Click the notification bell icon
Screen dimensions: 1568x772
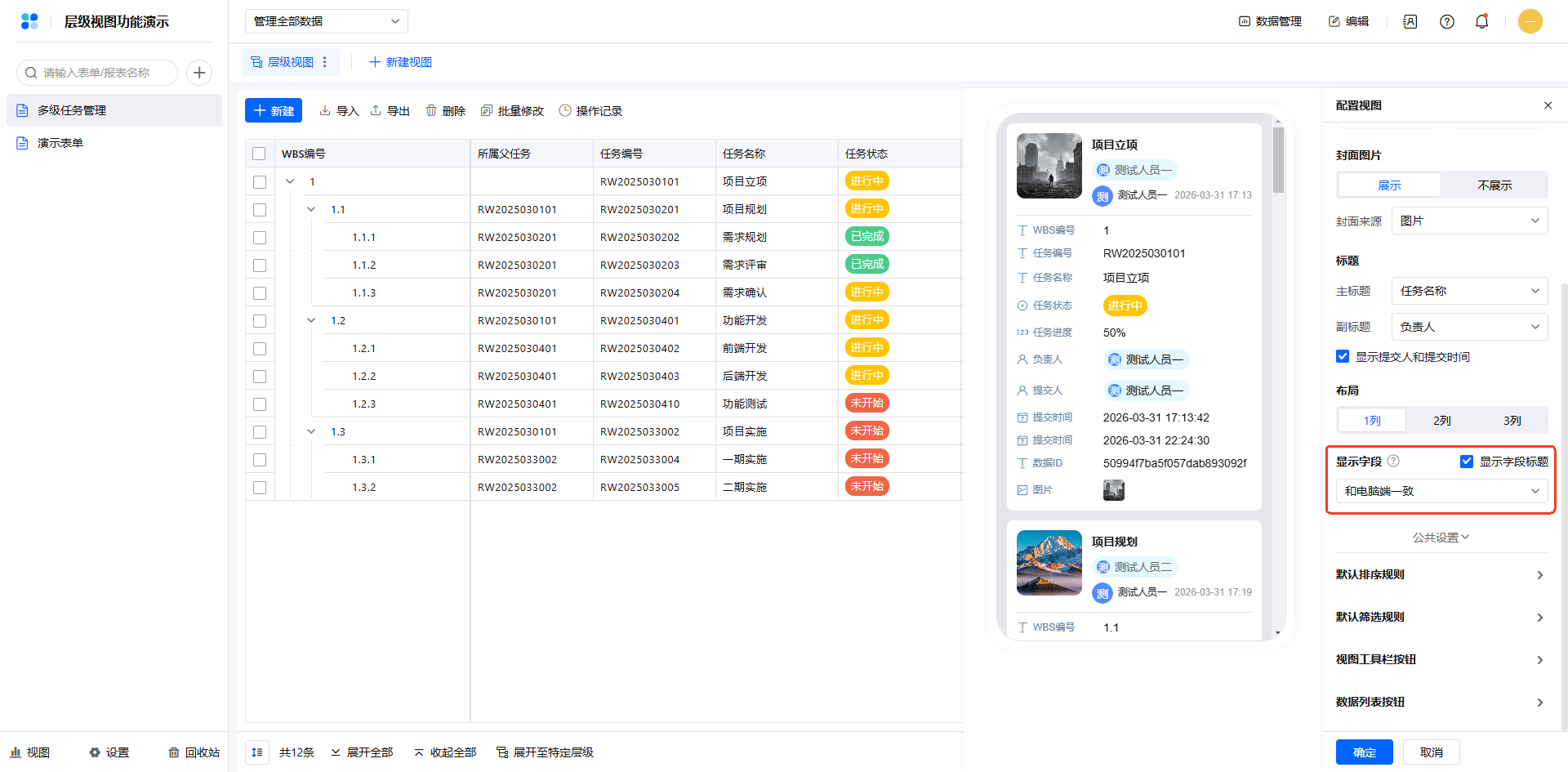(1481, 22)
